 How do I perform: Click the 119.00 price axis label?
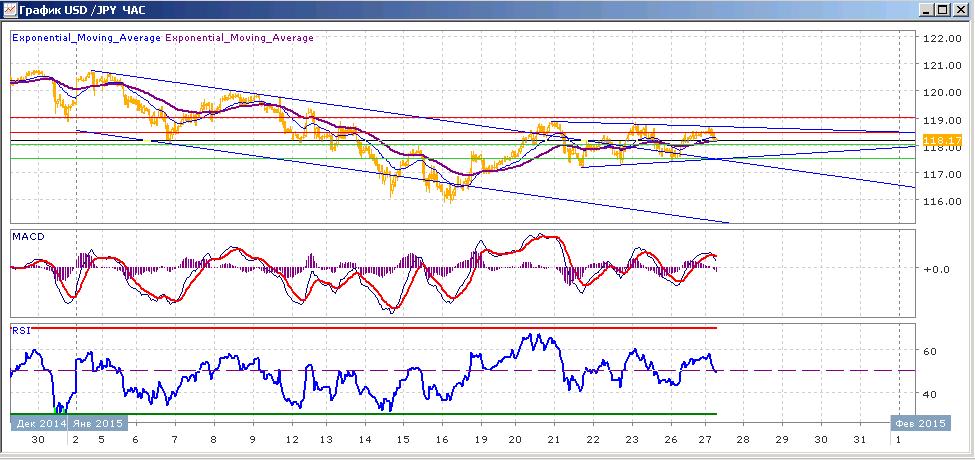(x=943, y=120)
